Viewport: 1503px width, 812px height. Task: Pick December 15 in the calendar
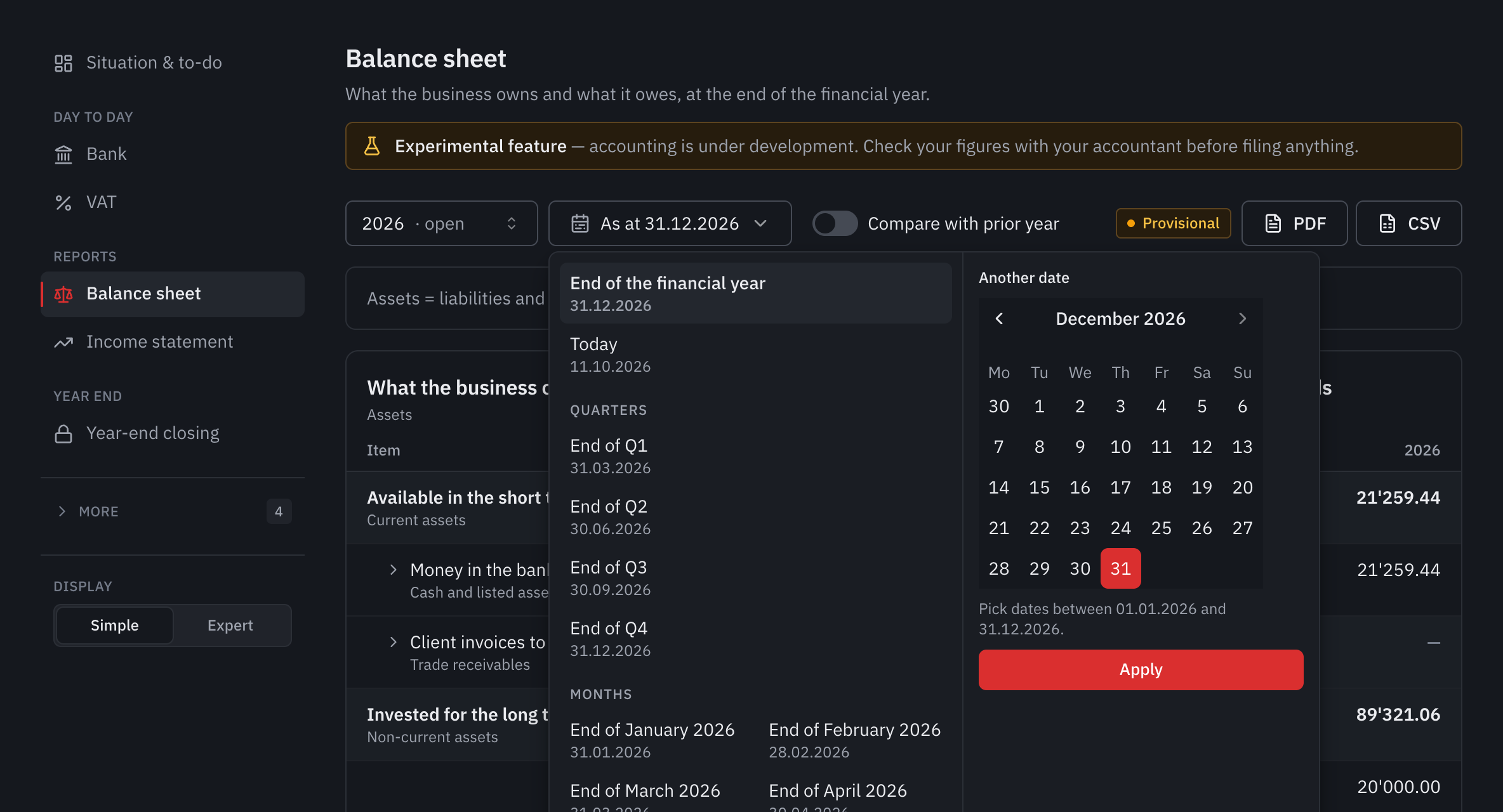[x=1040, y=487]
